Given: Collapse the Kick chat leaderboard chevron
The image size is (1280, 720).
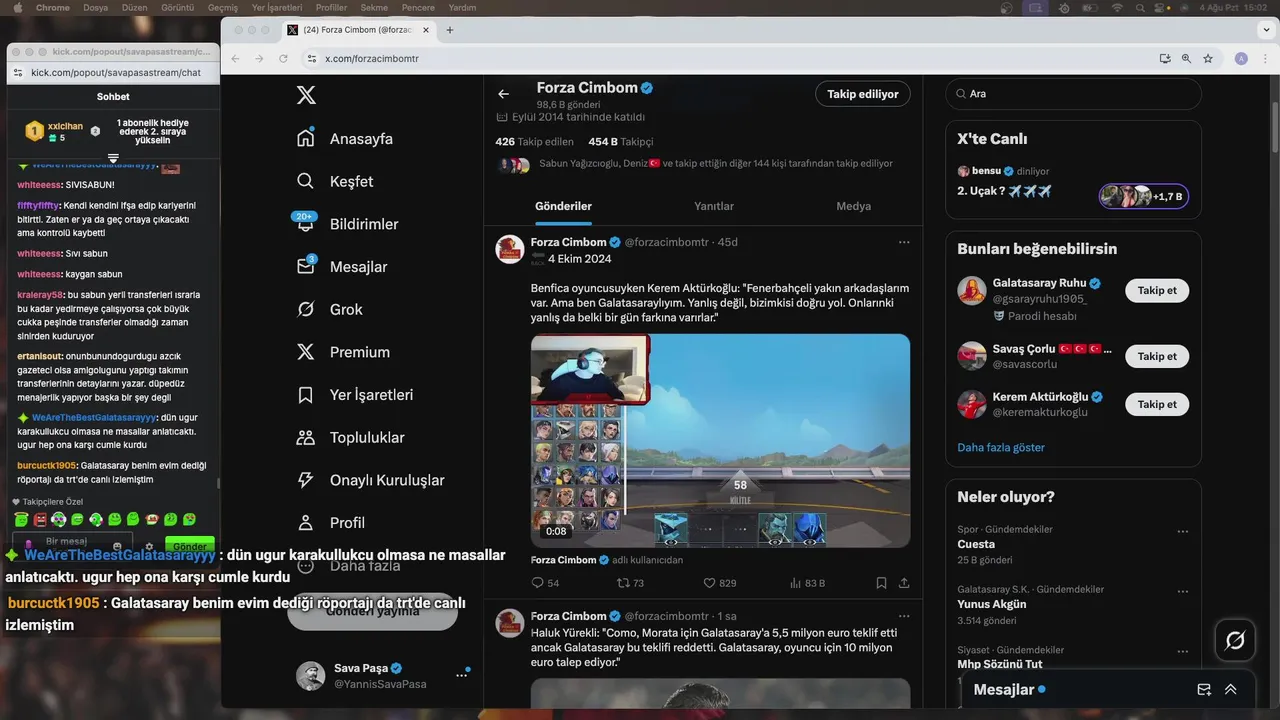Looking at the screenshot, I should pyautogui.click(x=113, y=158).
